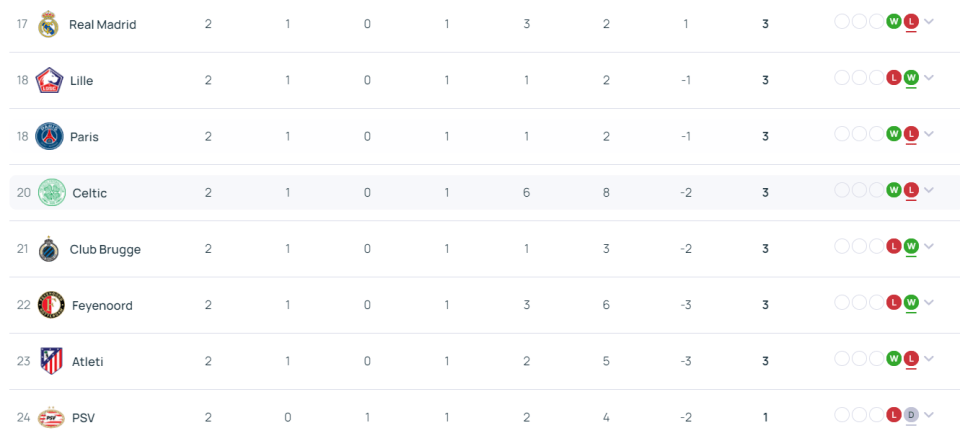
Task: Click the PSV club crest
Action: pyautogui.click(x=51, y=418)
